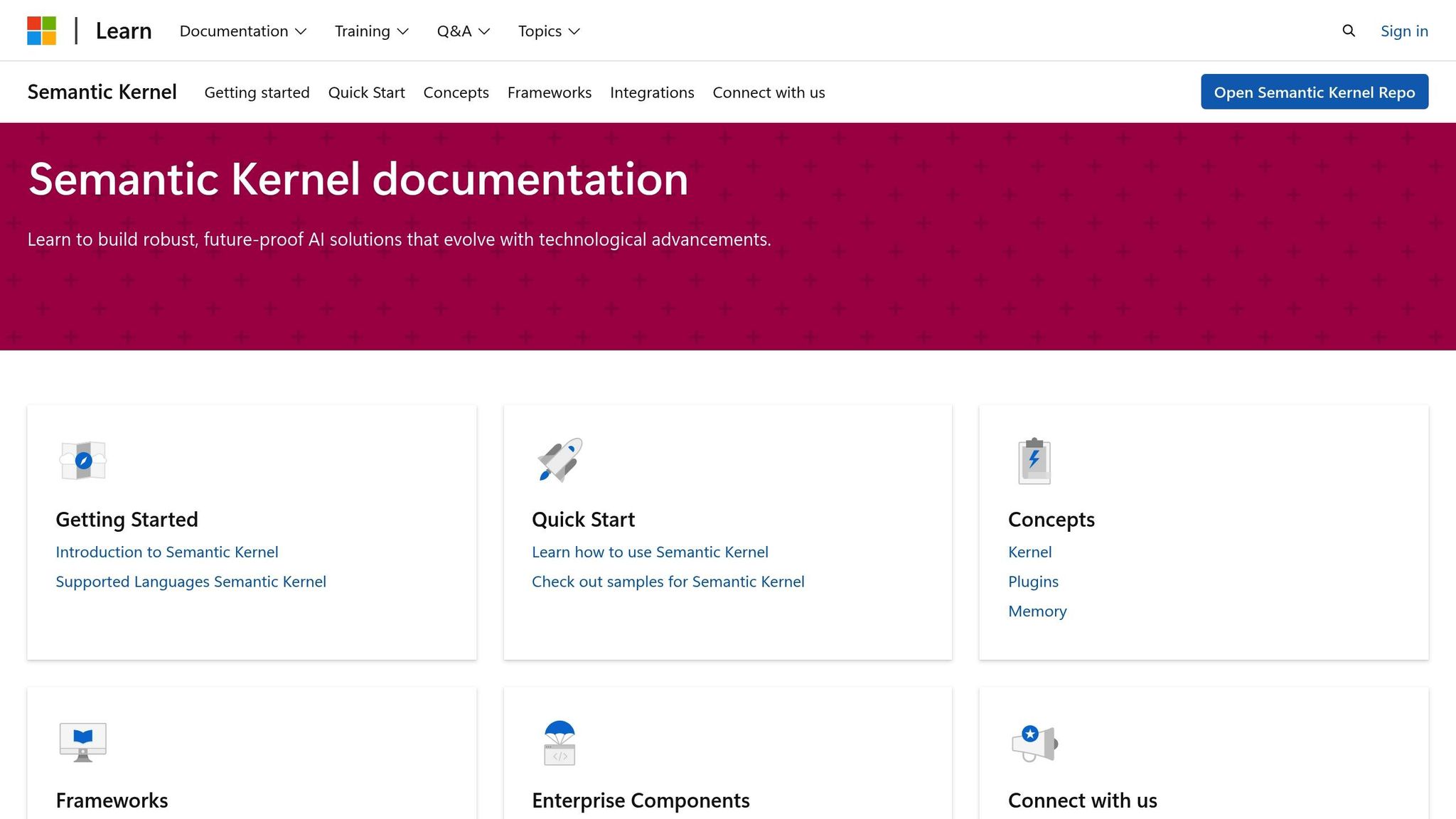Expand the Topics dropdown menu
This screenshot has width=1456, height=819.
pyautogui.click(x=549, y=31)
